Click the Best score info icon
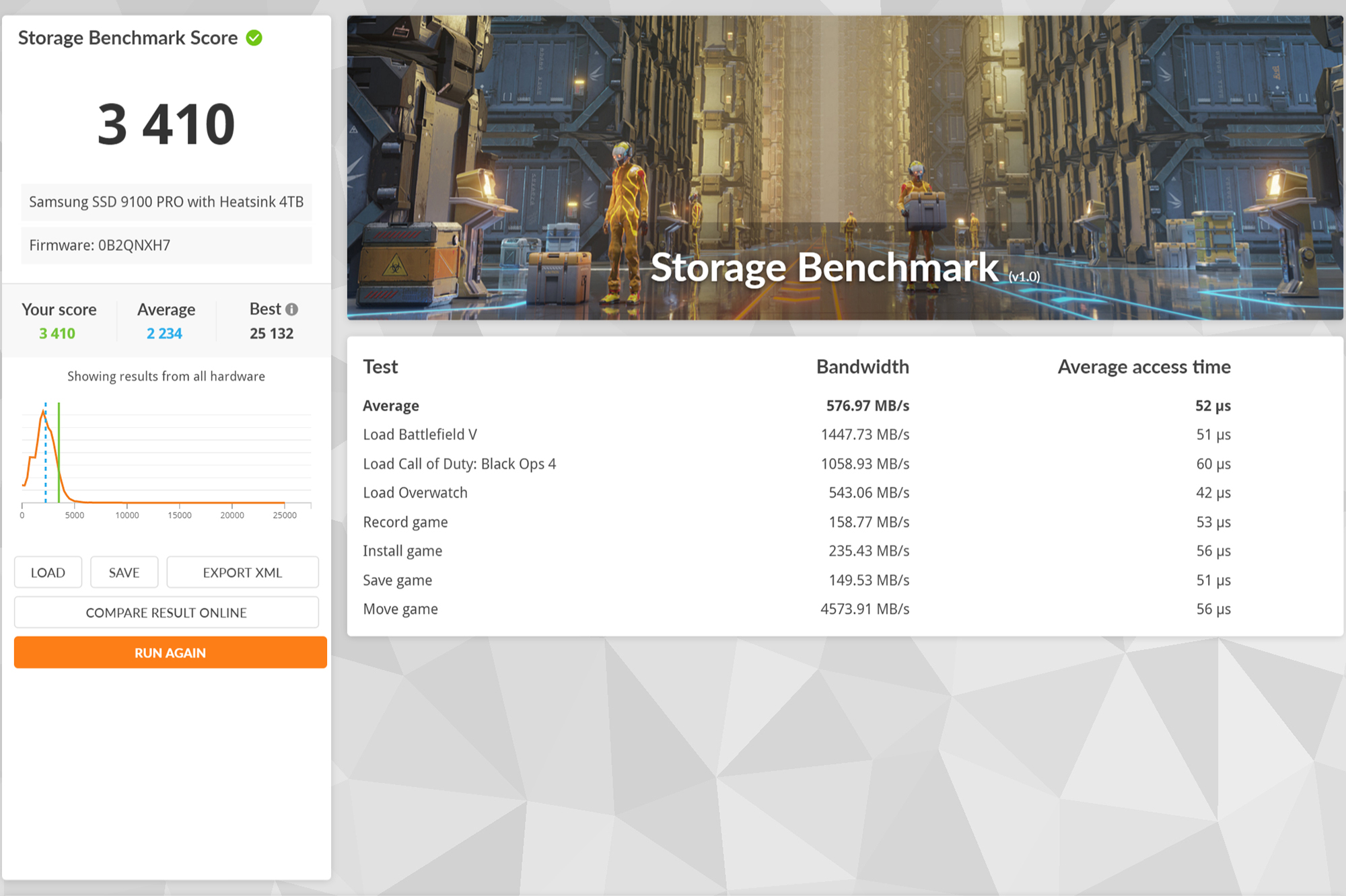Viewport: 1346px width, 896px height. [x=291, y=309]
